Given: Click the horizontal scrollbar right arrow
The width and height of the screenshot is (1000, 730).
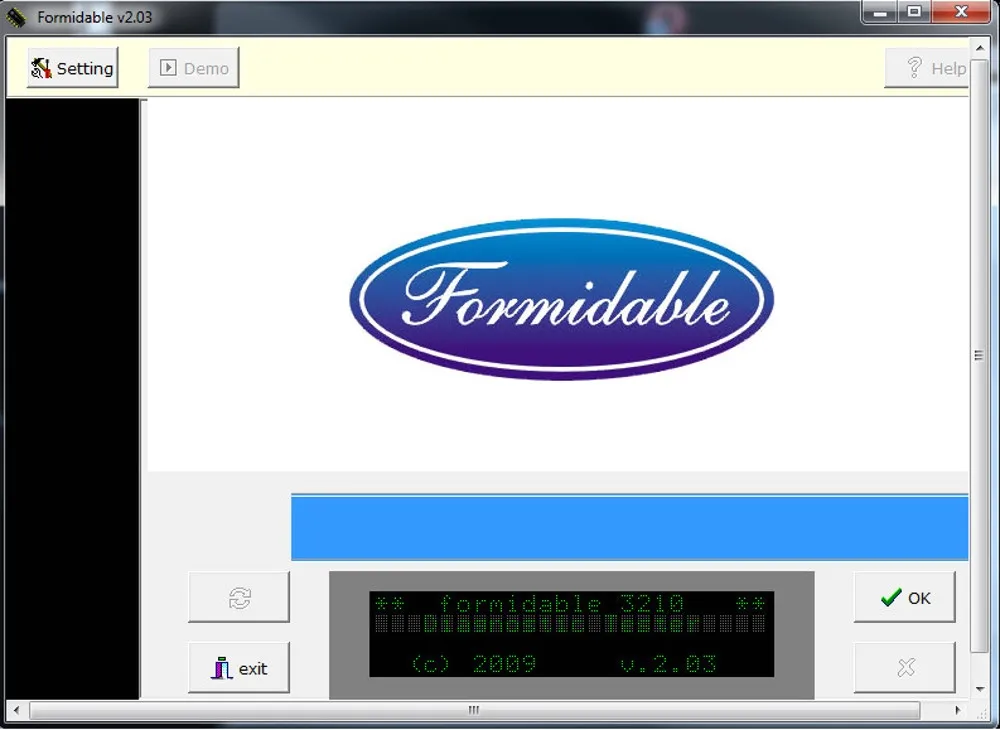Looking at the screenshot, I should click(959, 710).
